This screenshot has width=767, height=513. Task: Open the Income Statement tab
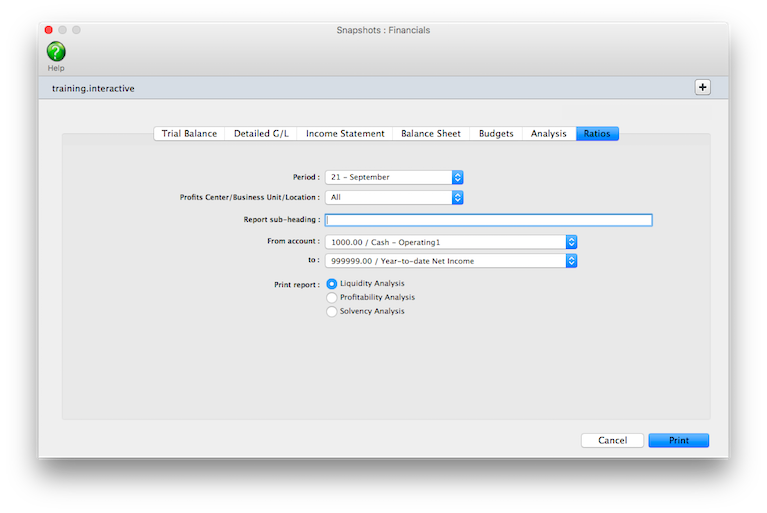click(345, 134)
